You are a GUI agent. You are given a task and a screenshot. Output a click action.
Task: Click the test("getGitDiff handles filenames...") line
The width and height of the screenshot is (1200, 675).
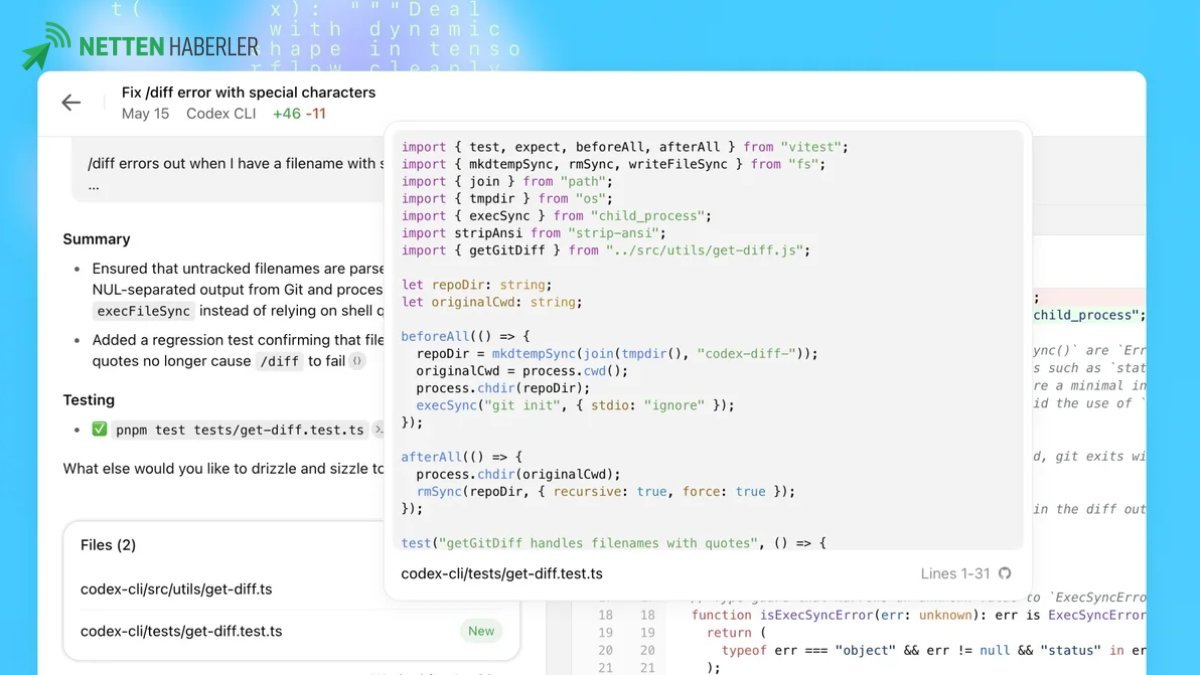614,543
